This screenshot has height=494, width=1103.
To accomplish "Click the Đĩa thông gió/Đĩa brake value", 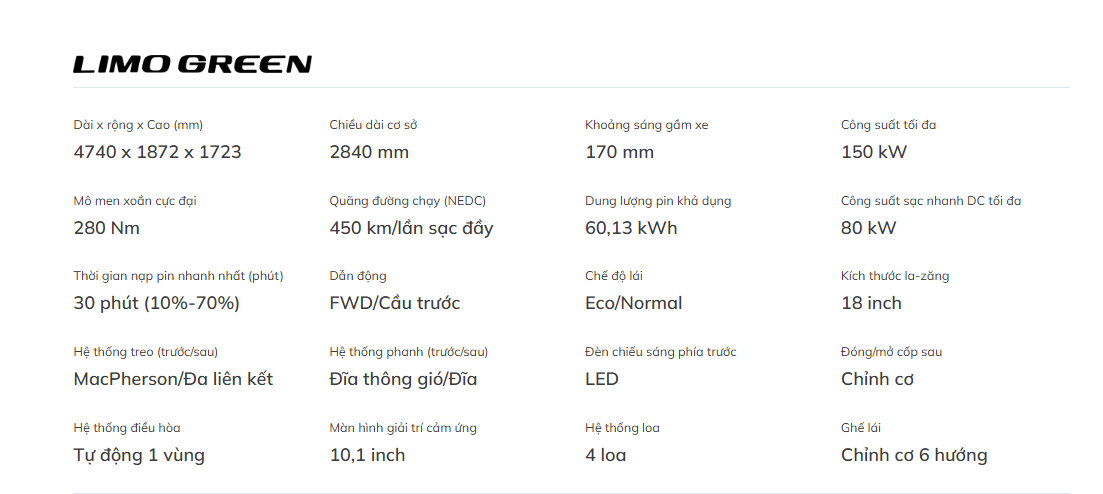I will pyautogui.click(x=403, y=379).
